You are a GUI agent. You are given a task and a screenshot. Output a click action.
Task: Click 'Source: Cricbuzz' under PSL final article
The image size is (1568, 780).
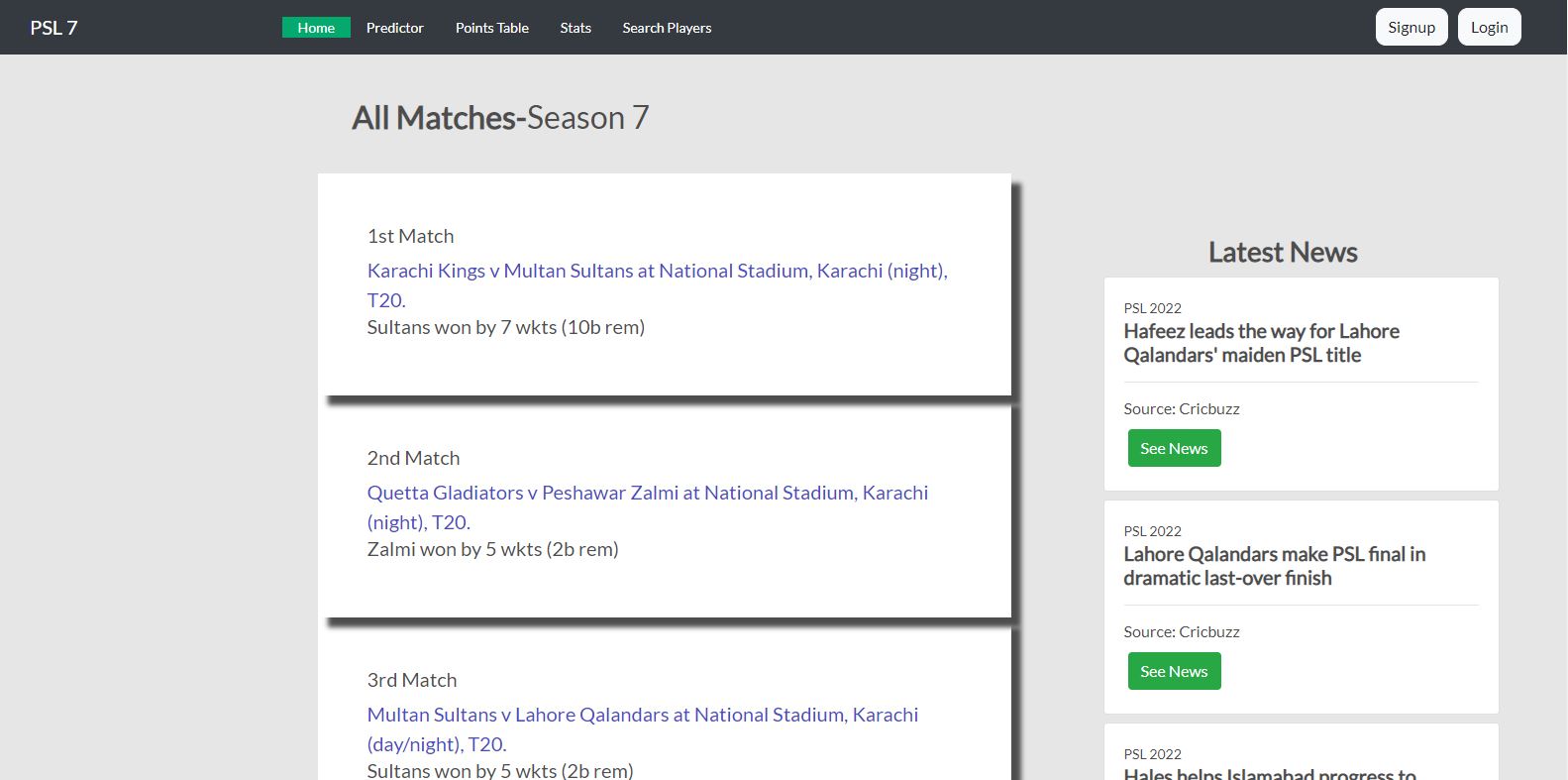[x=1182, y=631]
